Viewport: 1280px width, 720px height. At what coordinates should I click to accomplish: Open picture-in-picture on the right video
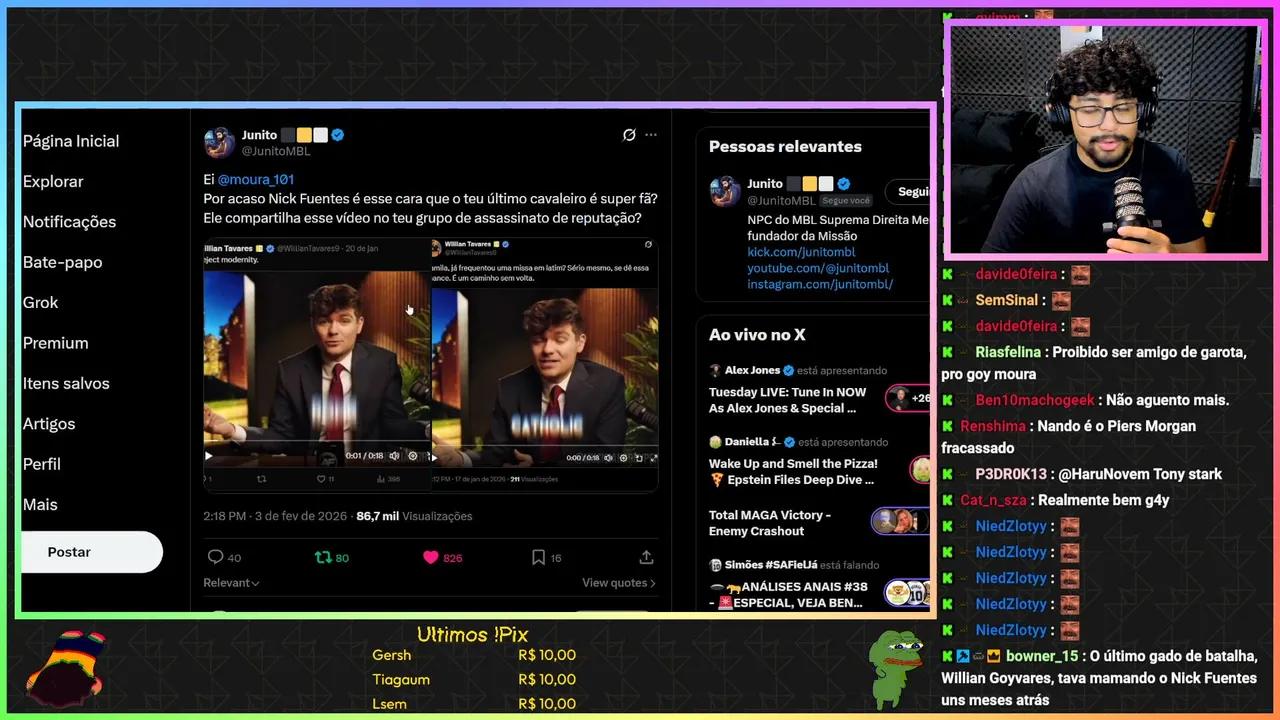tap(639, 458)
